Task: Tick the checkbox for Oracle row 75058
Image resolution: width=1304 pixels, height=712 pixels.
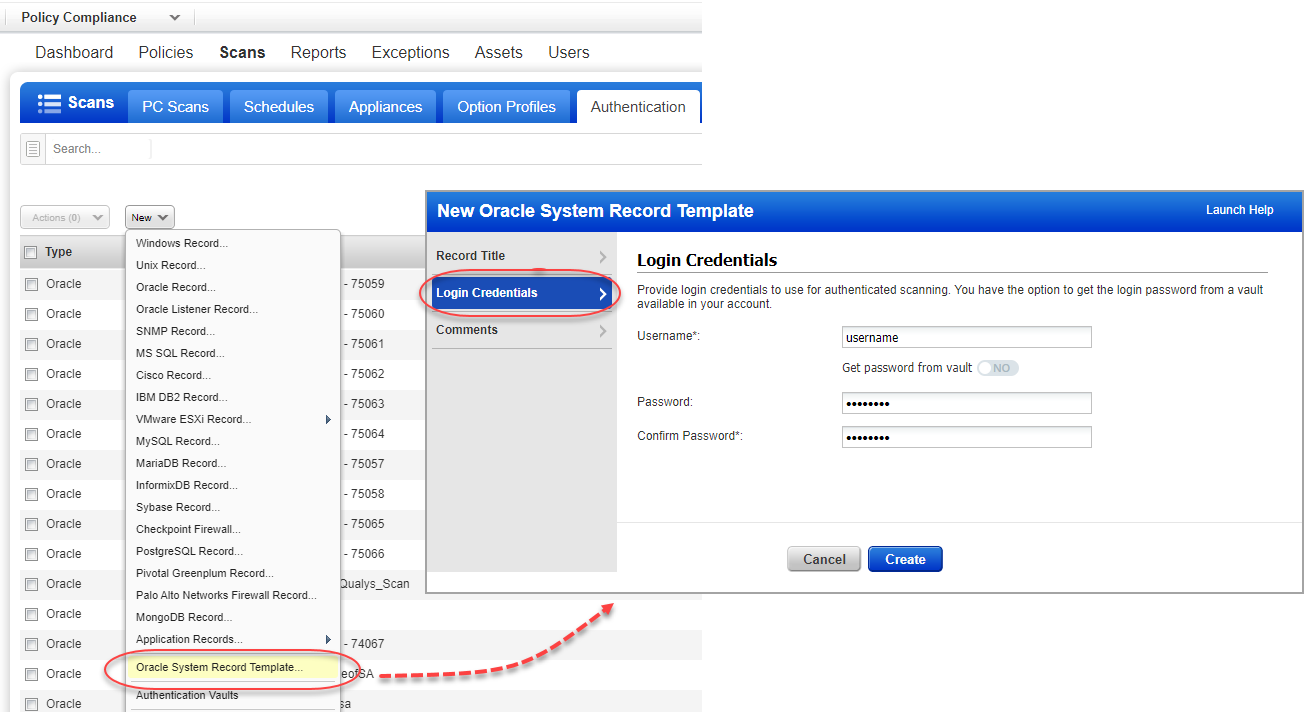Action: click(31, 494)
